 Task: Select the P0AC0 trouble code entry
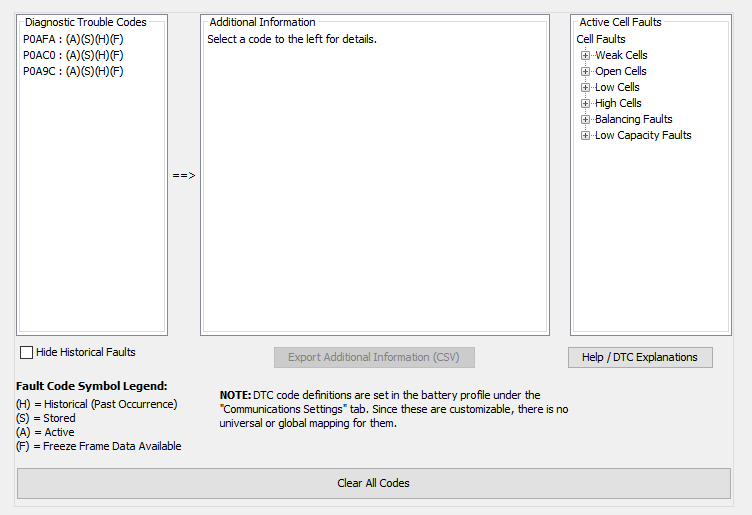(x=73, y=55)
